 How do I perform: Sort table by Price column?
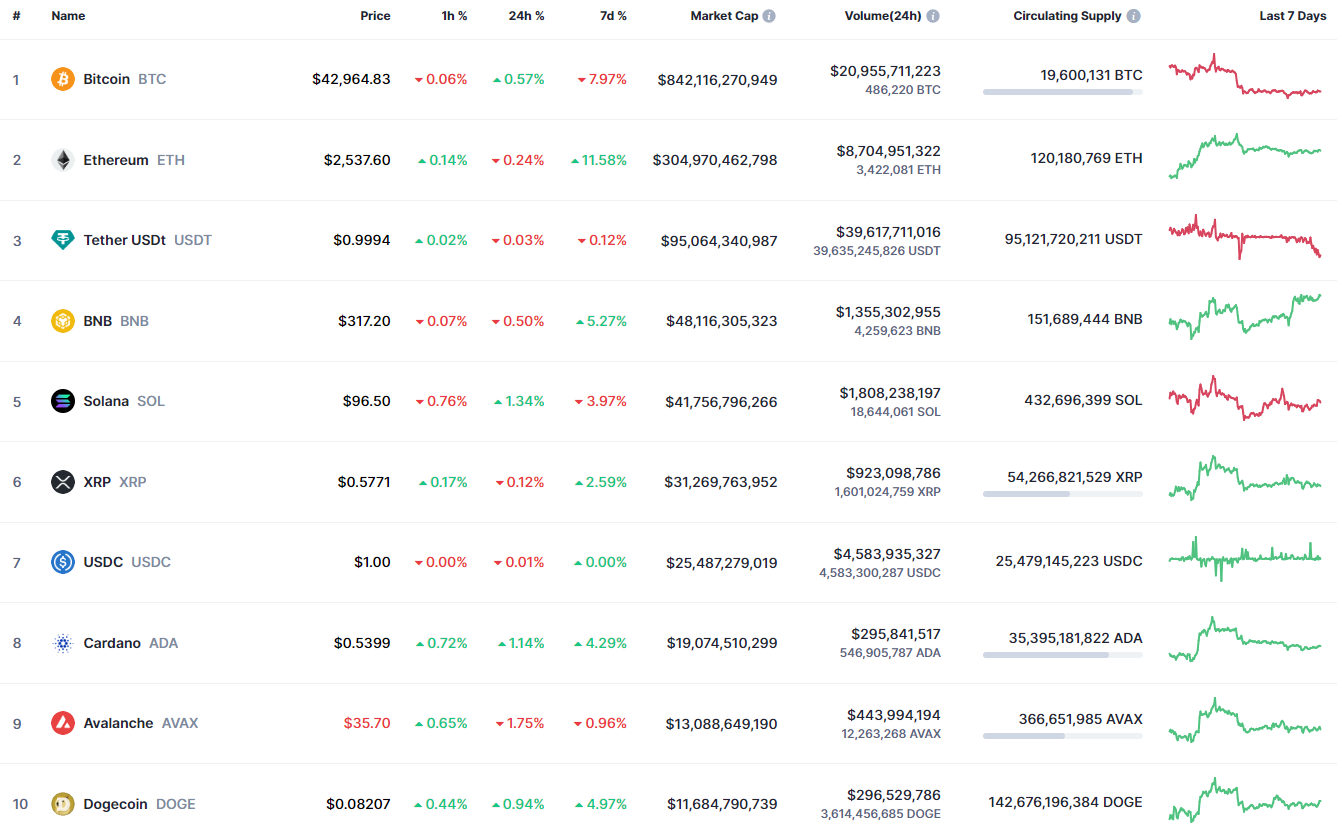point(375,16)
